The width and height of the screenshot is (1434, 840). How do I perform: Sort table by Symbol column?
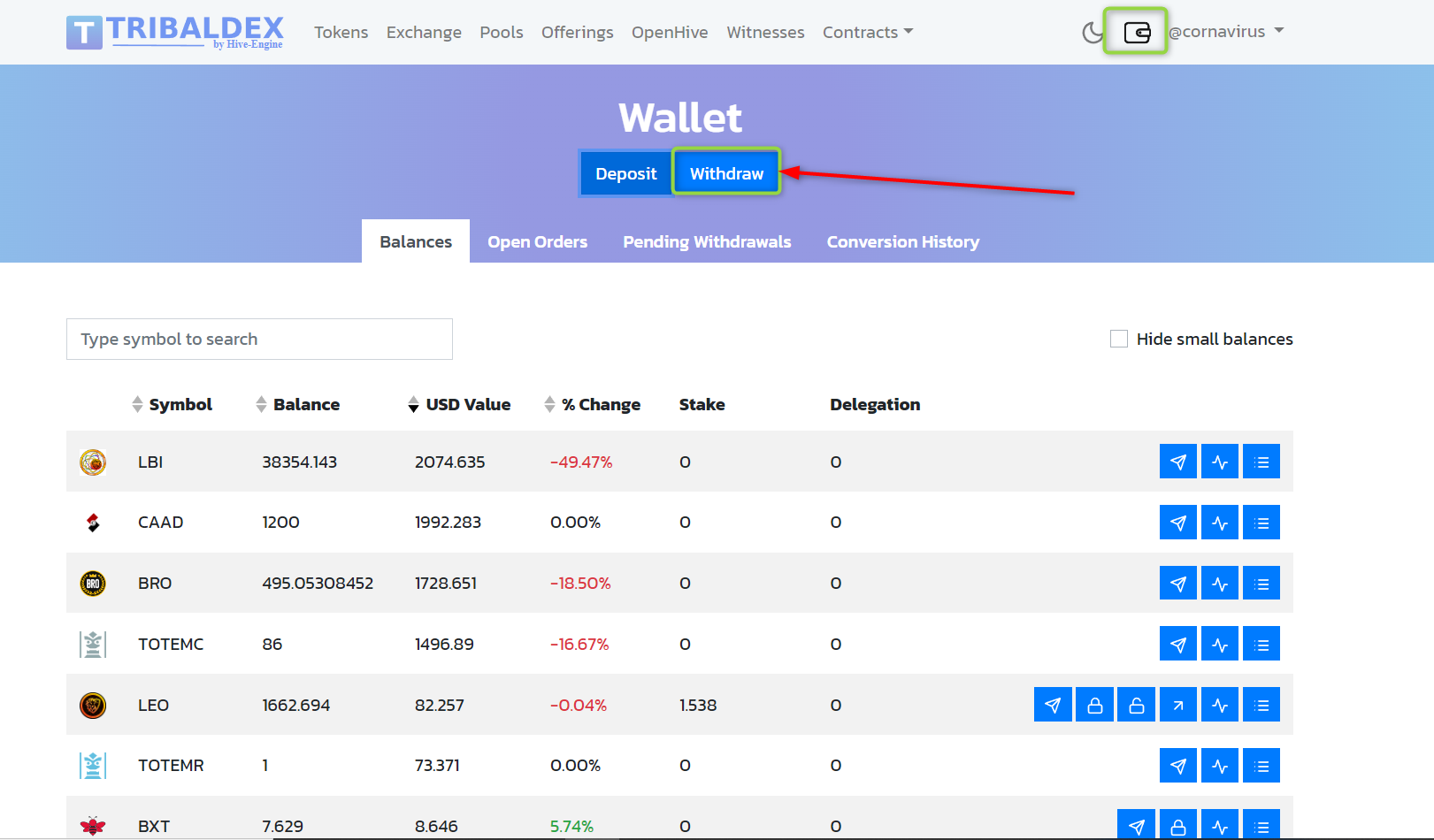[x=172, y=404]
